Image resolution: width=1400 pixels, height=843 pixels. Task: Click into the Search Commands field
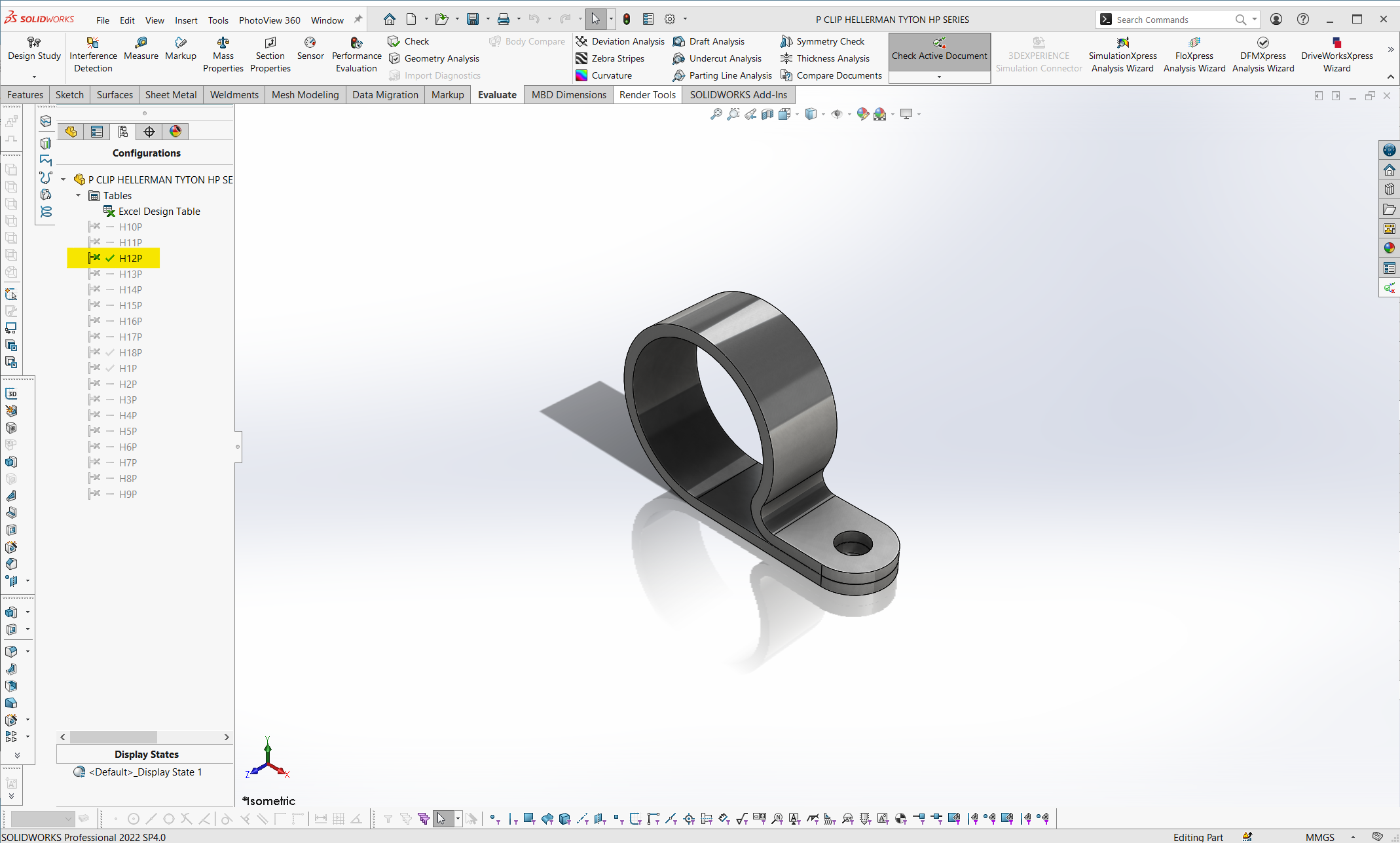click(x=1172, y=20)
